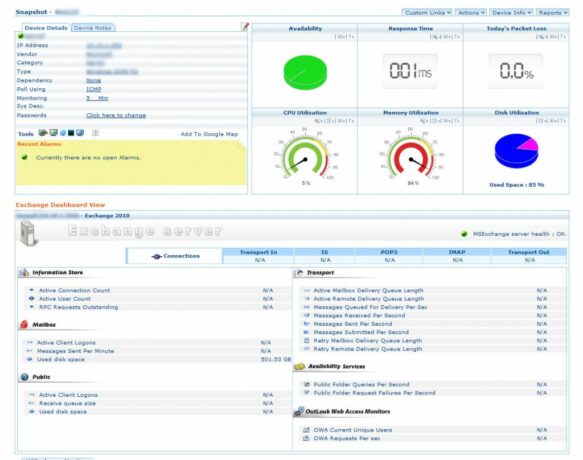This screenshot has height=460, width=583.
Task: Click the edit pencil icon above device details
Action: pos(245,26)
